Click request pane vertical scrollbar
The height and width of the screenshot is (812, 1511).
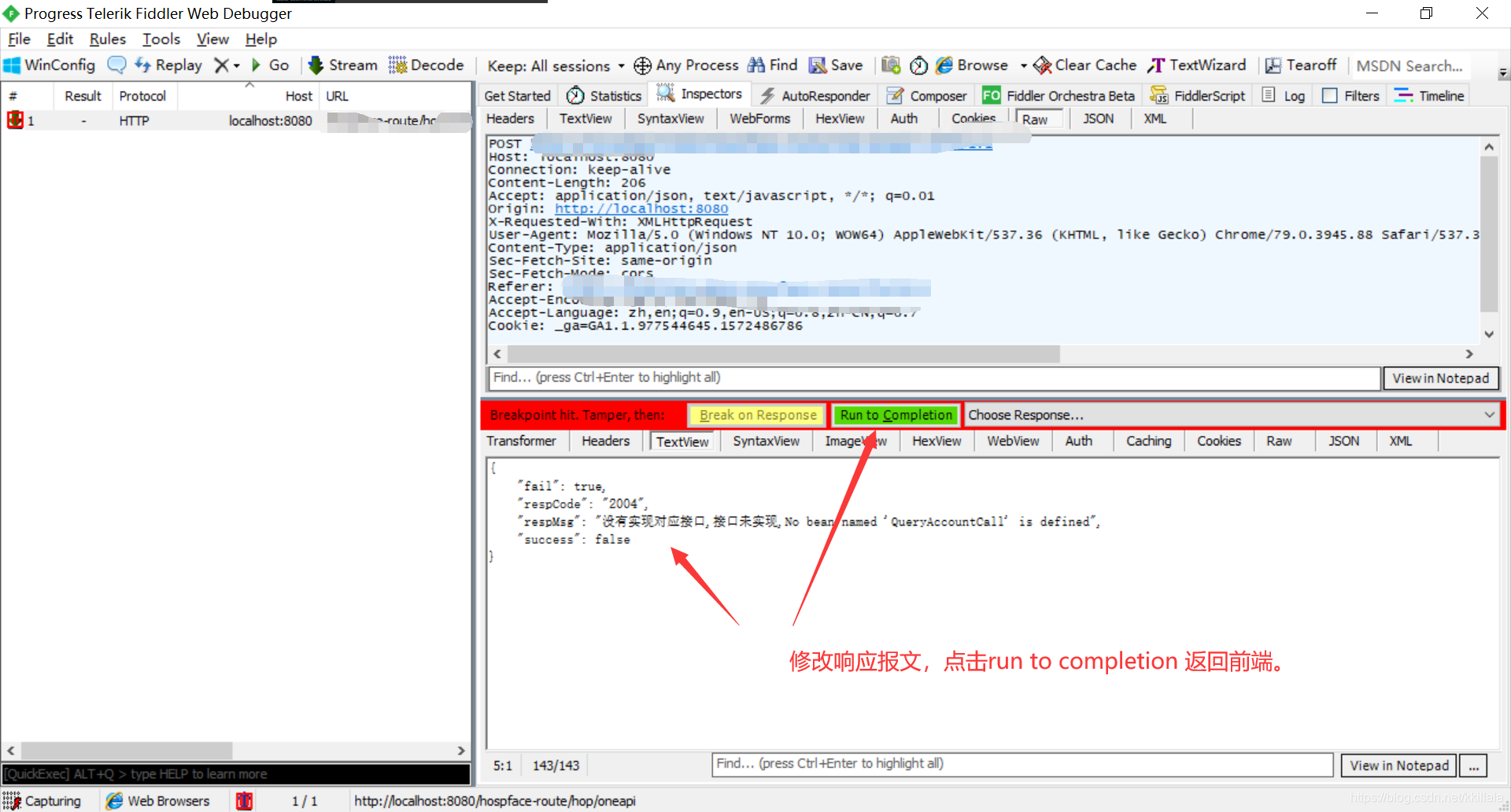[1488, 233]
